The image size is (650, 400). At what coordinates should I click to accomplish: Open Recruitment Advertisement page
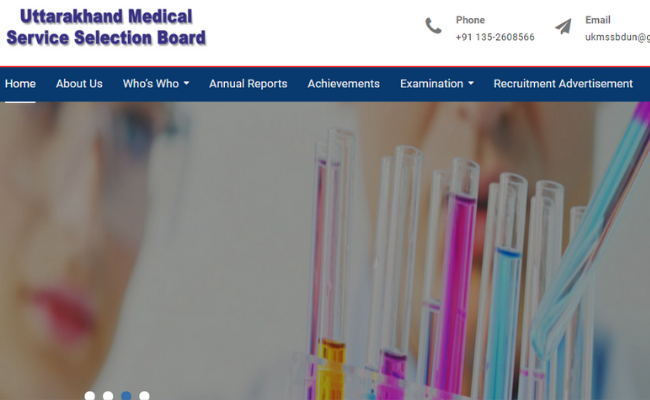[563, 83]
